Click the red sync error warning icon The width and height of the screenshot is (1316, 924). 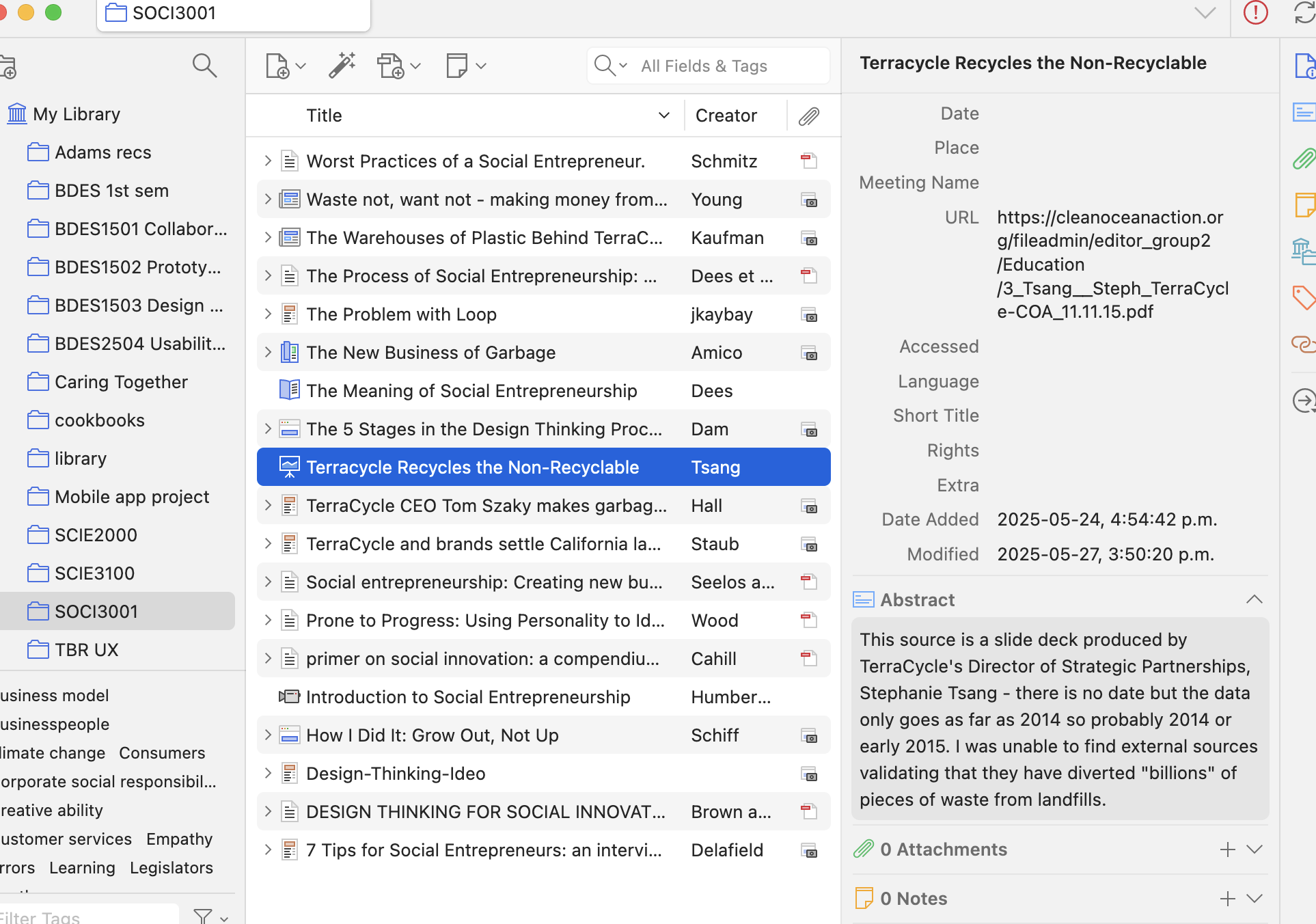[1255, 13]
